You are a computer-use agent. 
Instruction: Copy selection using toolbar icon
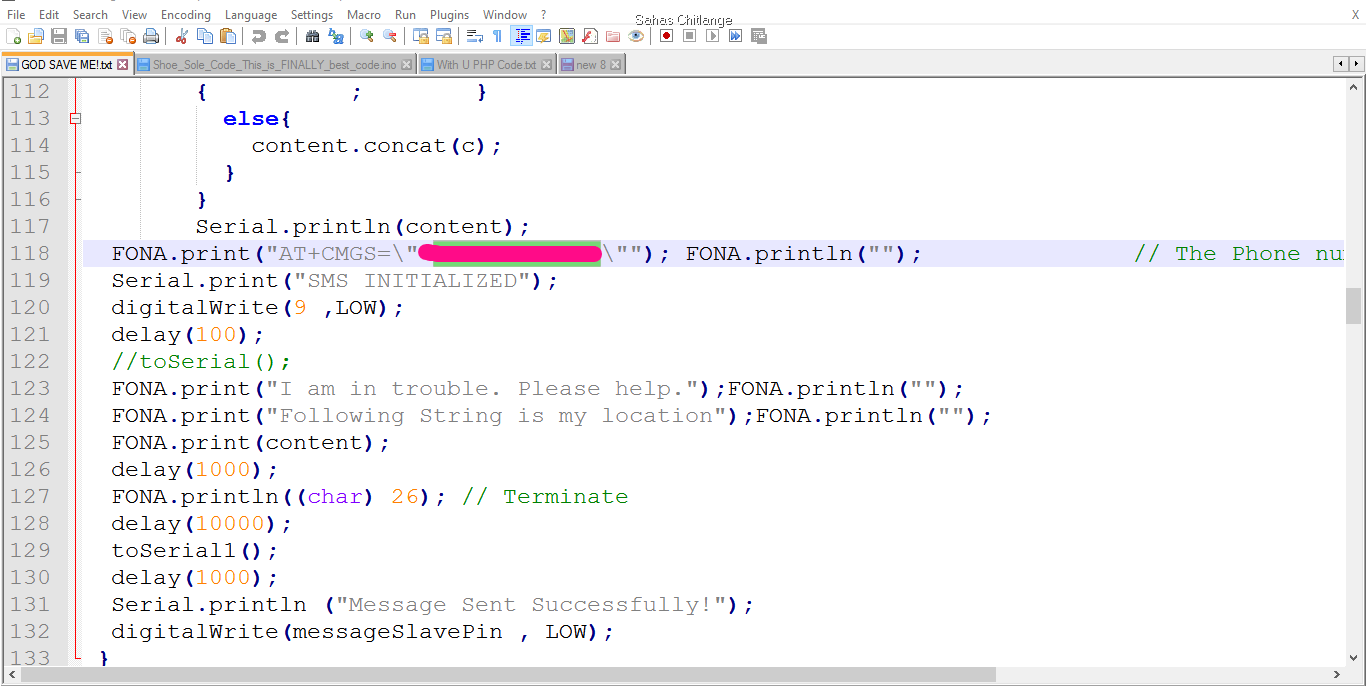(x=205, y=36)
